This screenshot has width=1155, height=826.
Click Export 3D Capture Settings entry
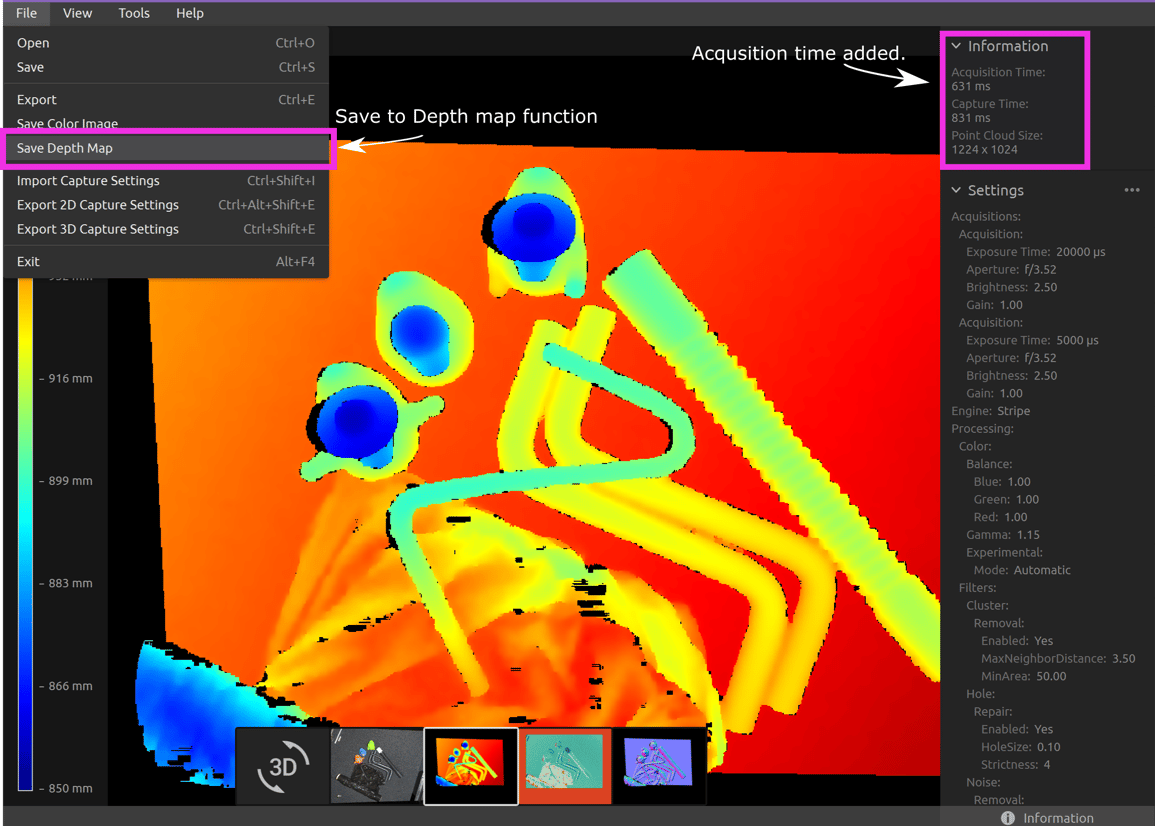pos(96,228)
